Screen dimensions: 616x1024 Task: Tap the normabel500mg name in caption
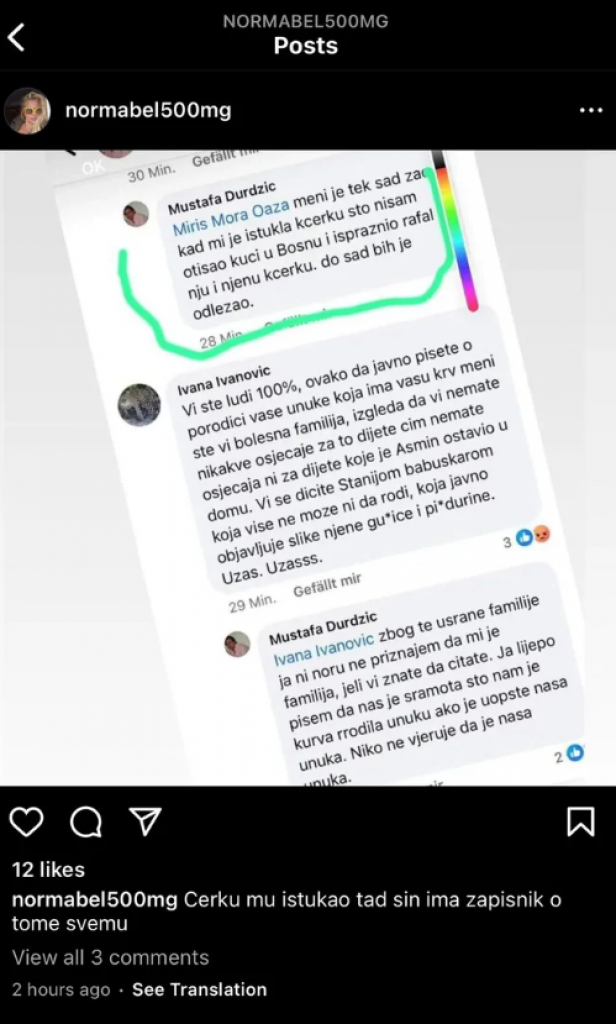tap(95, 900)
